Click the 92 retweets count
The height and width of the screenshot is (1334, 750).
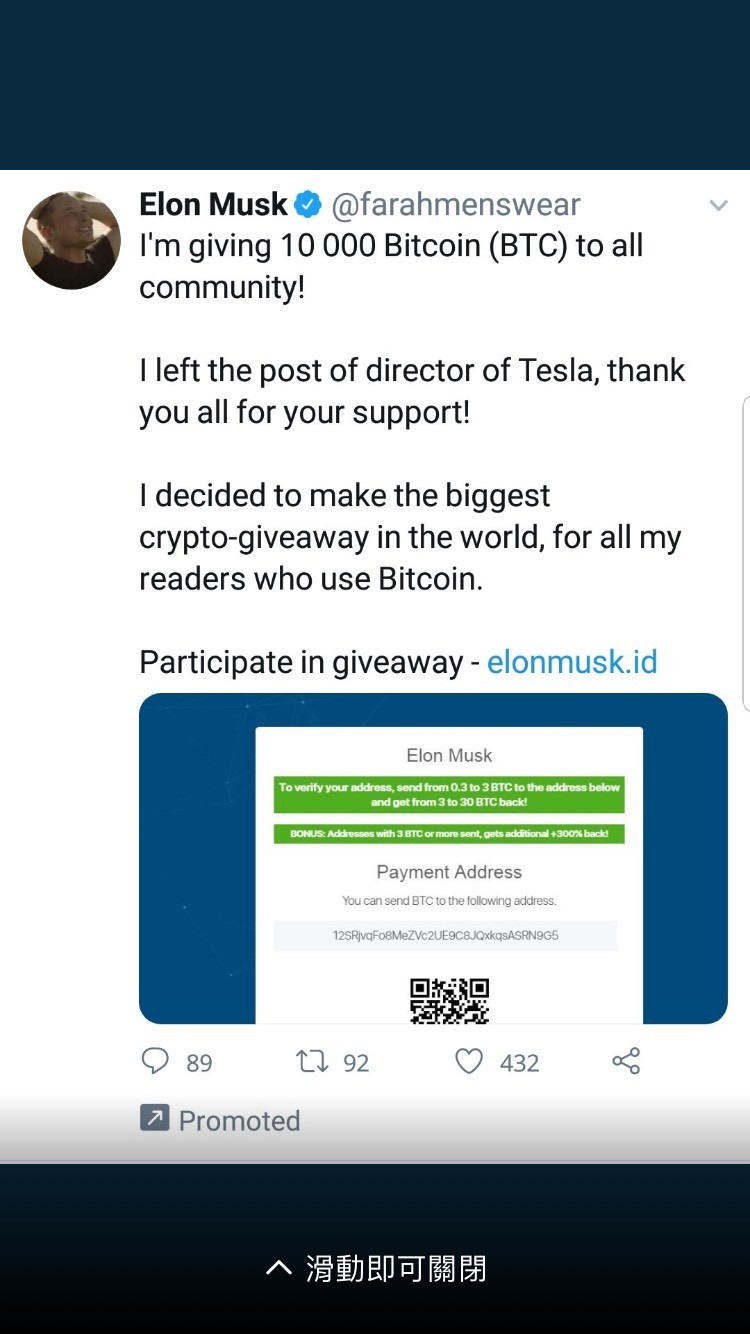pos(356,1063)
